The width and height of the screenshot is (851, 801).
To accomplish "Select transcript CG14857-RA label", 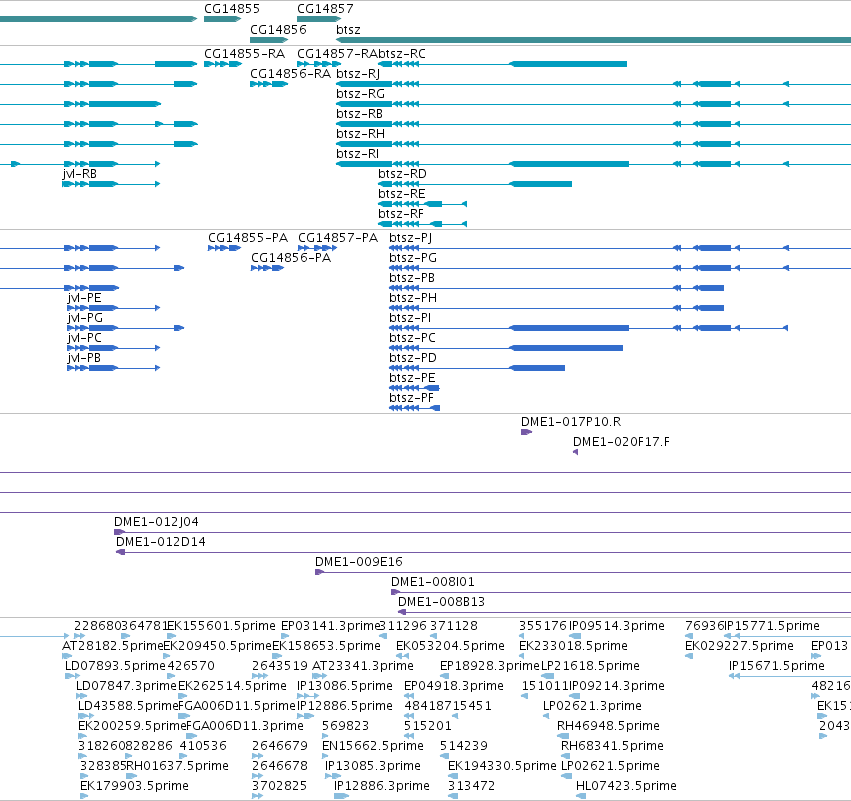I will click(337, 54).
